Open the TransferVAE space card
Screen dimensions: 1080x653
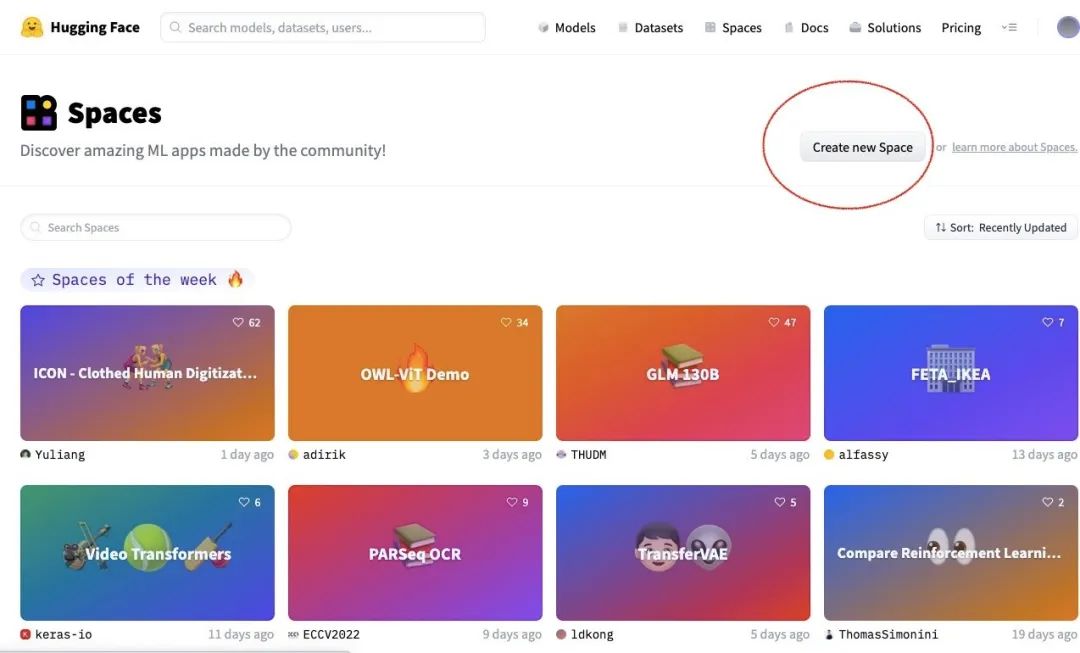(683, 553)
